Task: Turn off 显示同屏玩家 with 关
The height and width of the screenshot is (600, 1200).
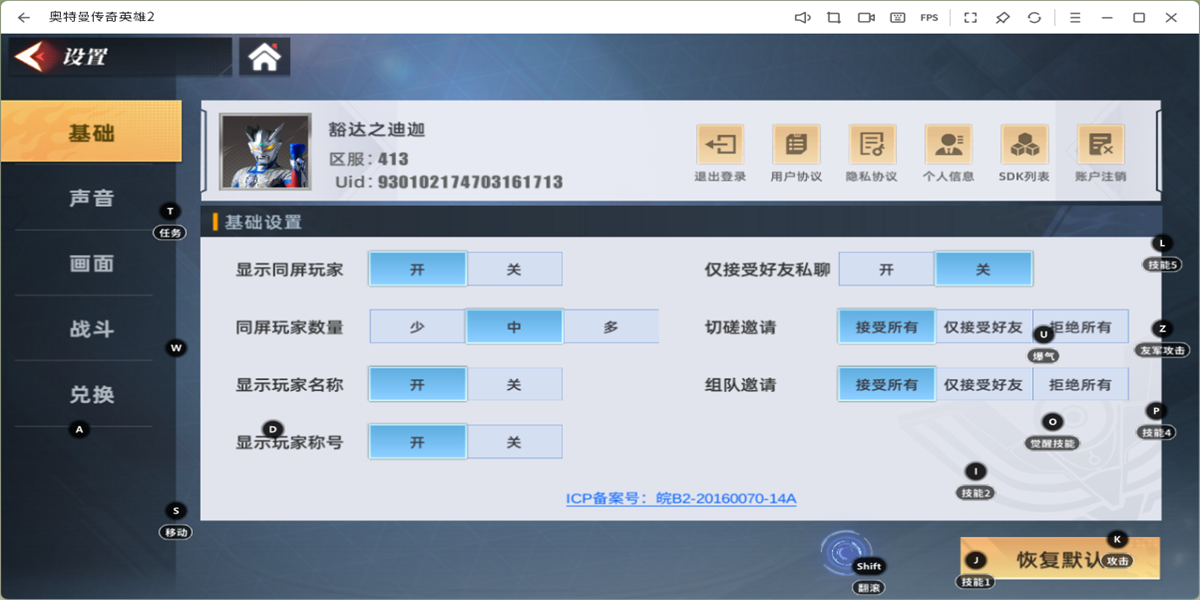Action: (x=514, y=269)
